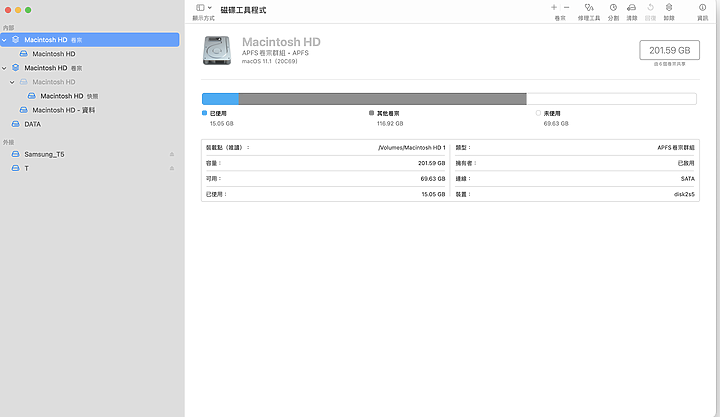This screenshot has width=720, height=417.
Task: Select Samsung_T5 external drive
Action: (44, 154)
